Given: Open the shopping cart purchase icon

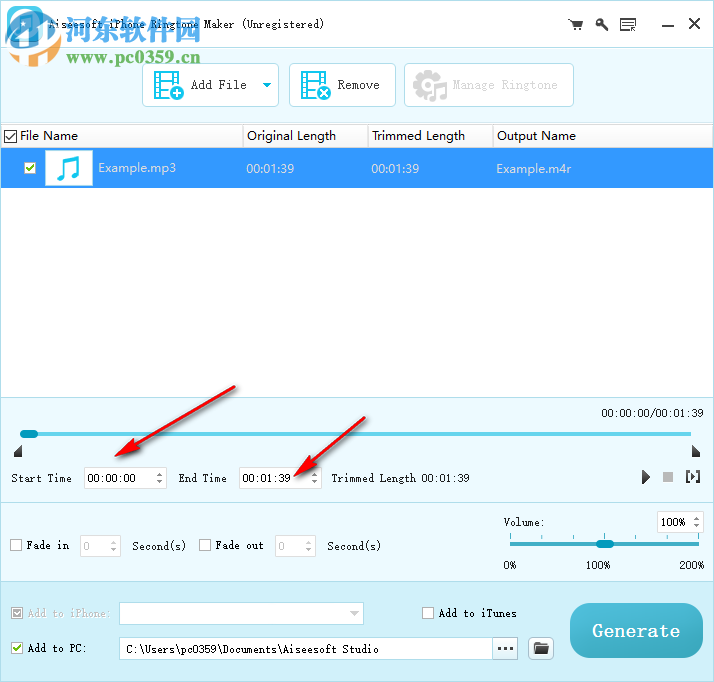Looking at the screenshot, I should pos(576,25).
